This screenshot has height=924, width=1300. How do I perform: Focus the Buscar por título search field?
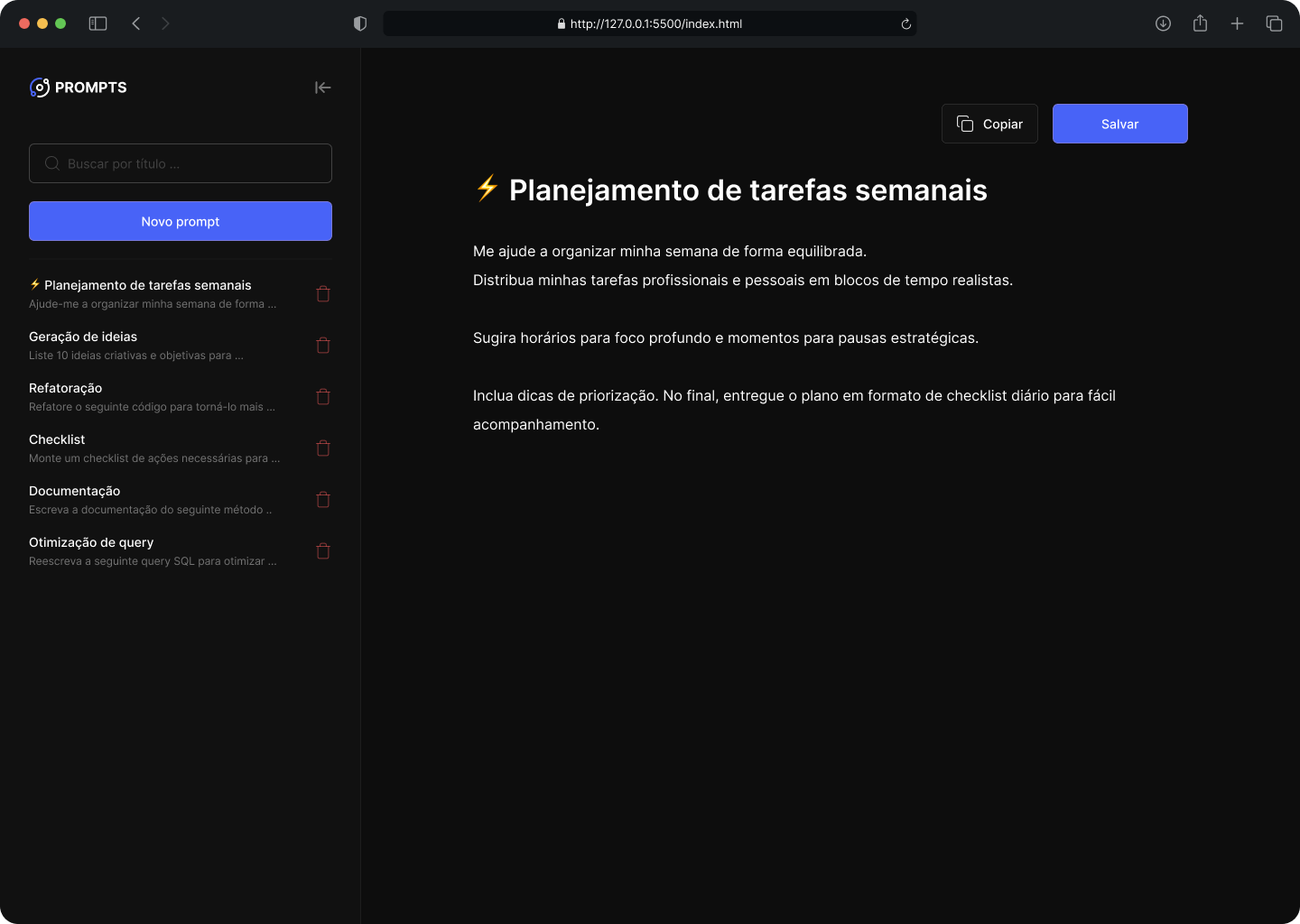(x=181, y=163)
